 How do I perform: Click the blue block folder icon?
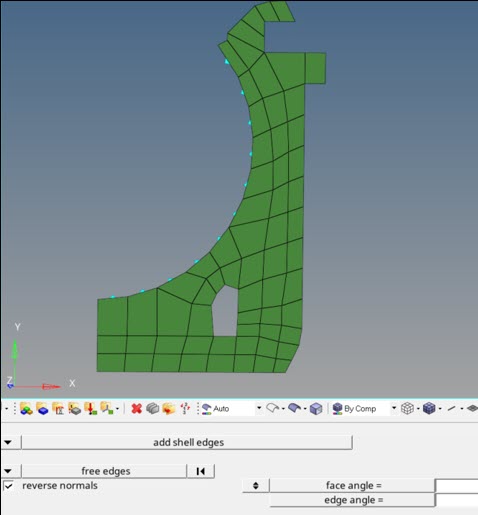pyautogui.click(x=42, y=408)
